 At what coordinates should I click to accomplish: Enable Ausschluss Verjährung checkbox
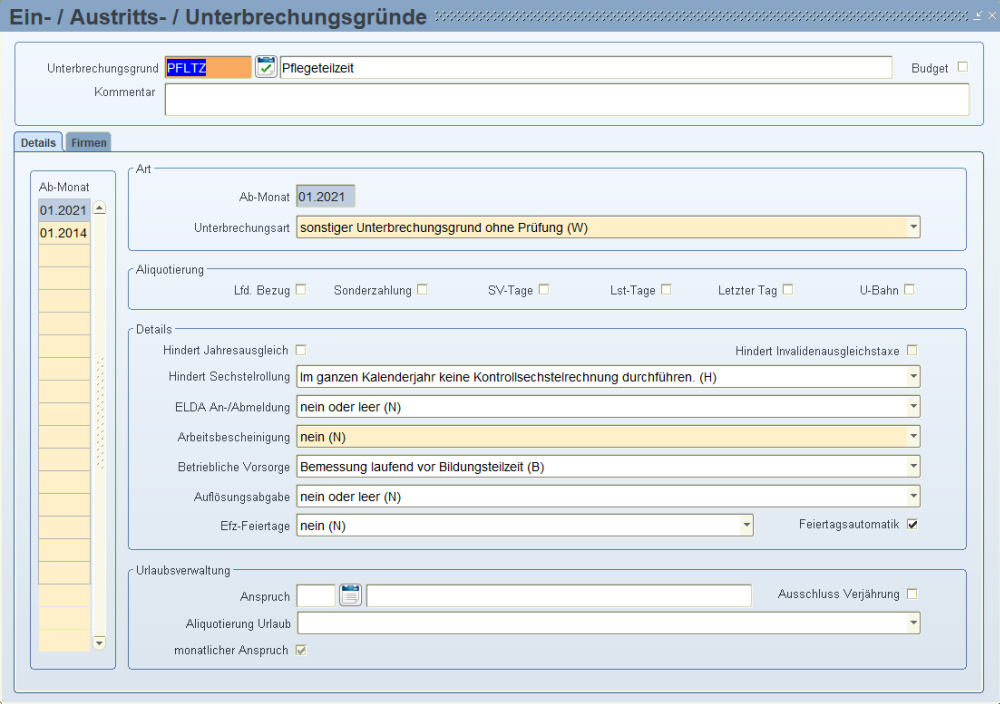[x=913, y=594]
